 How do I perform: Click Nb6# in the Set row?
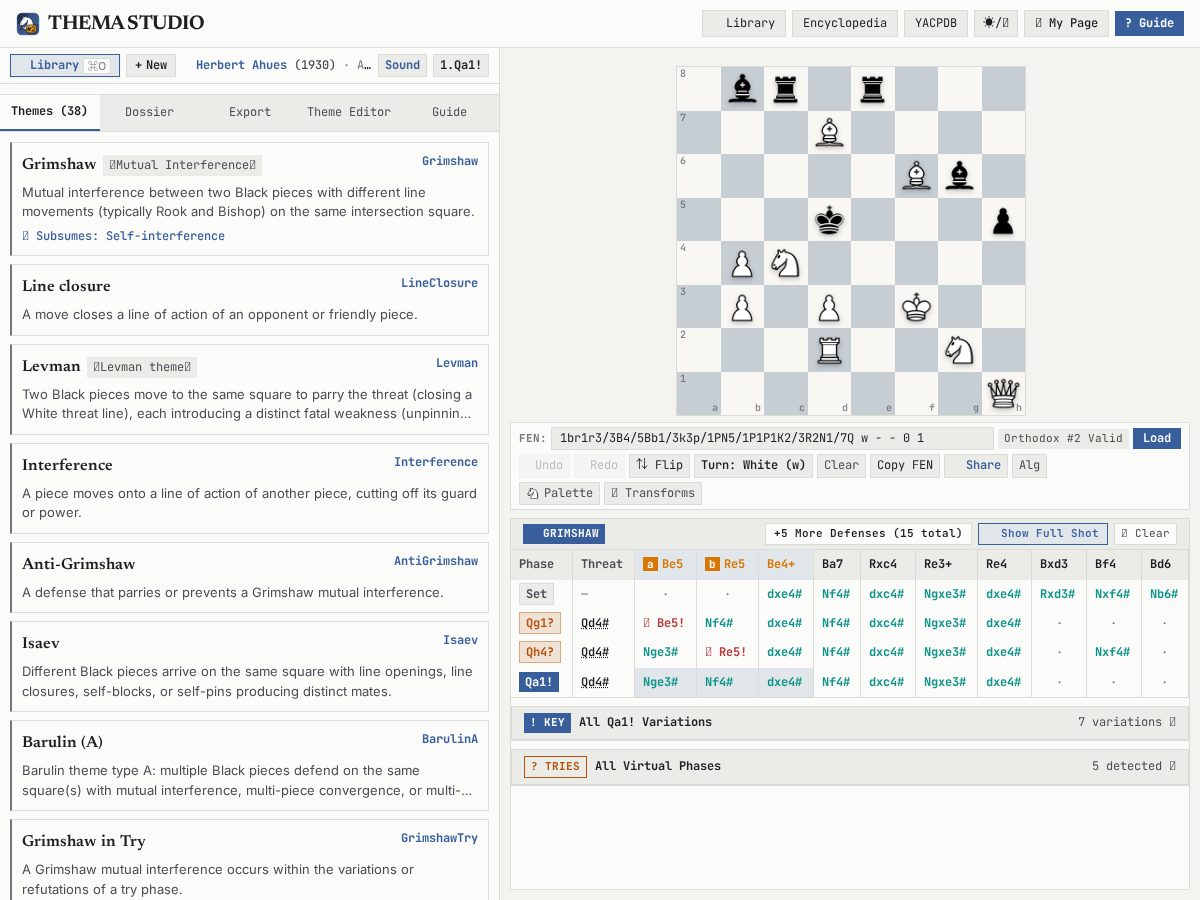[x=1163, y=594]
